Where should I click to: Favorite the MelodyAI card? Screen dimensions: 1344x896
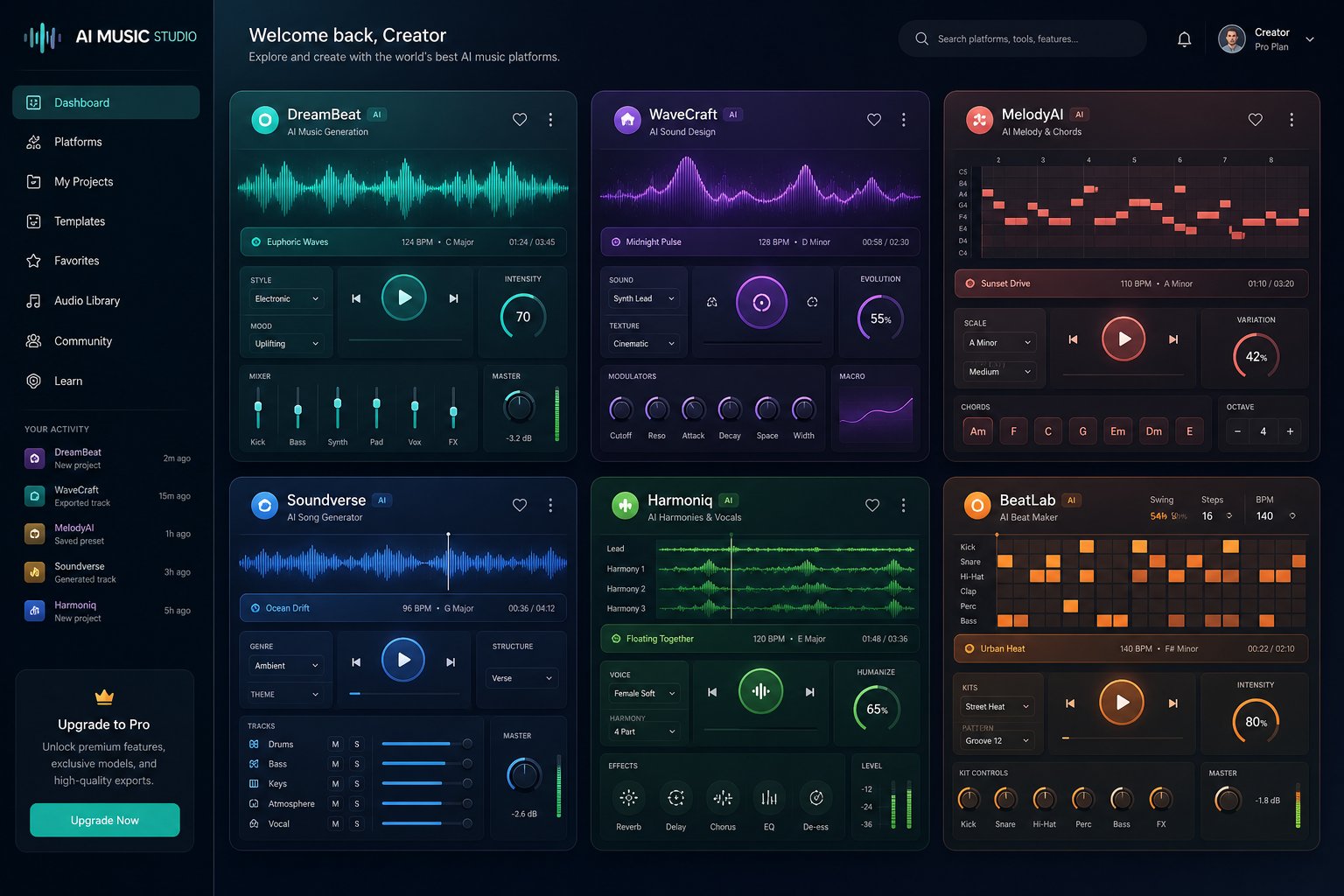coord(1256,120)
